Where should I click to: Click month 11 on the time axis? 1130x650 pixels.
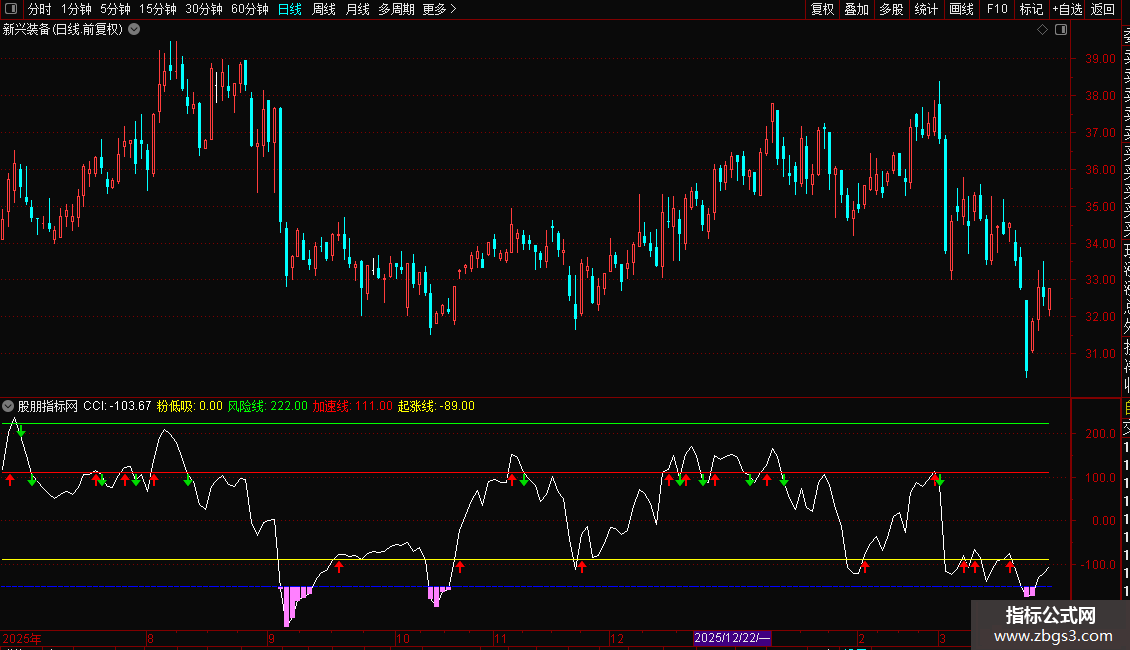point(501,638)
